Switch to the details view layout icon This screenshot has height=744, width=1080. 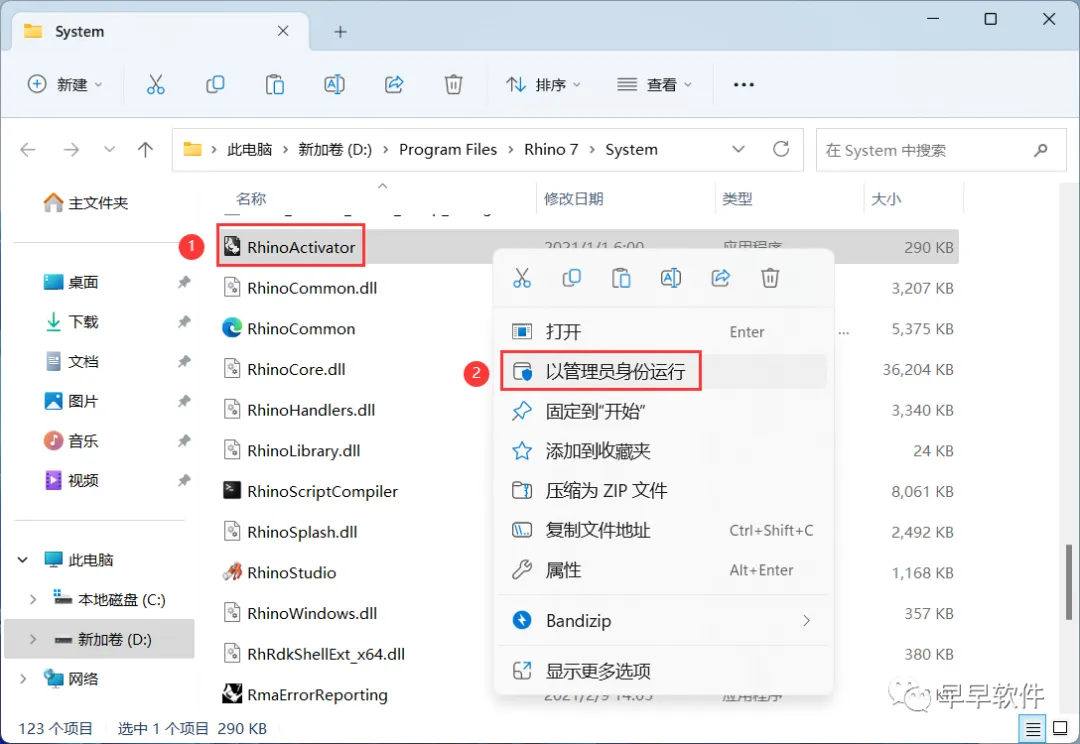[x=1033, y=728]
